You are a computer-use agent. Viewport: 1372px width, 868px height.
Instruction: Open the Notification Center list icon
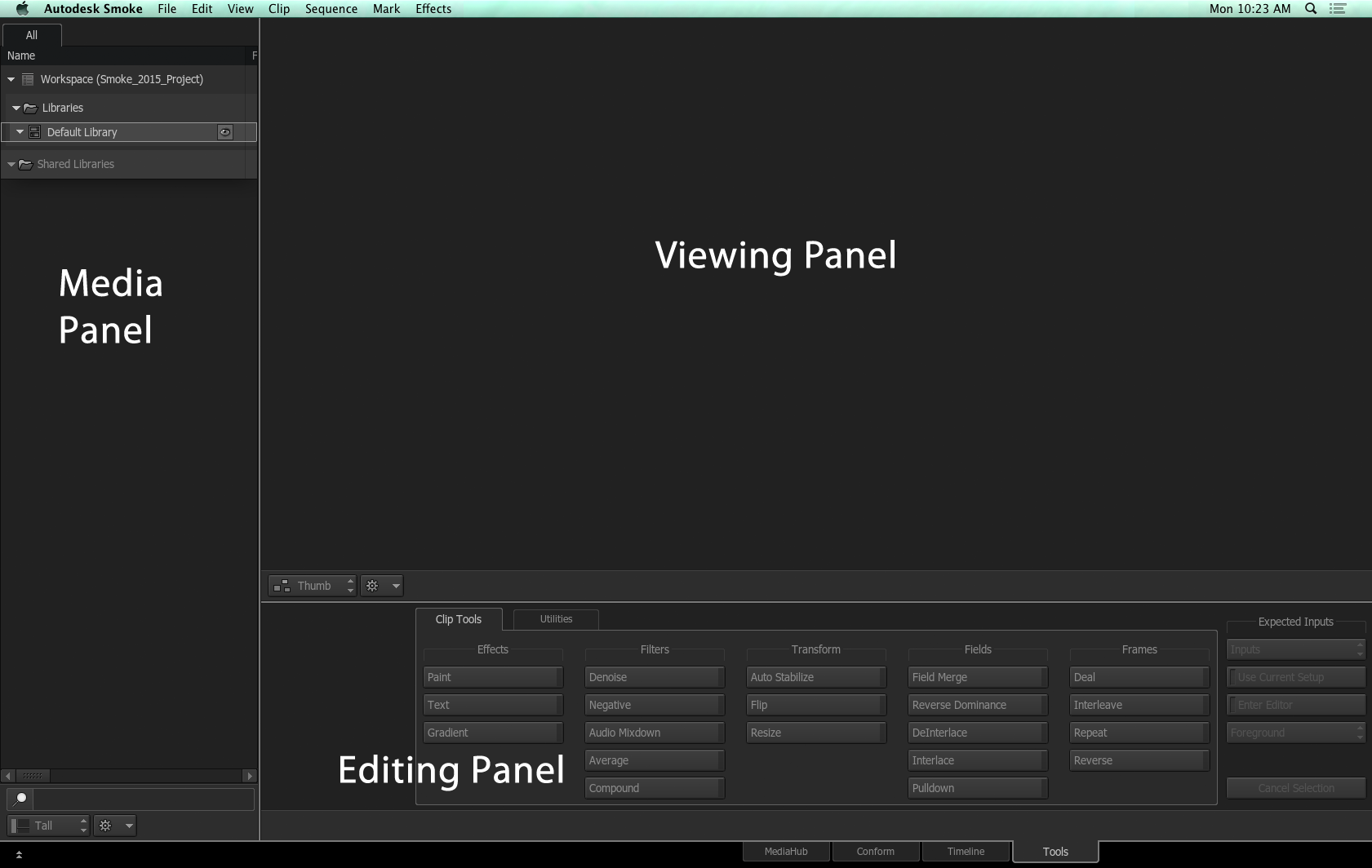click(1338, 9)
